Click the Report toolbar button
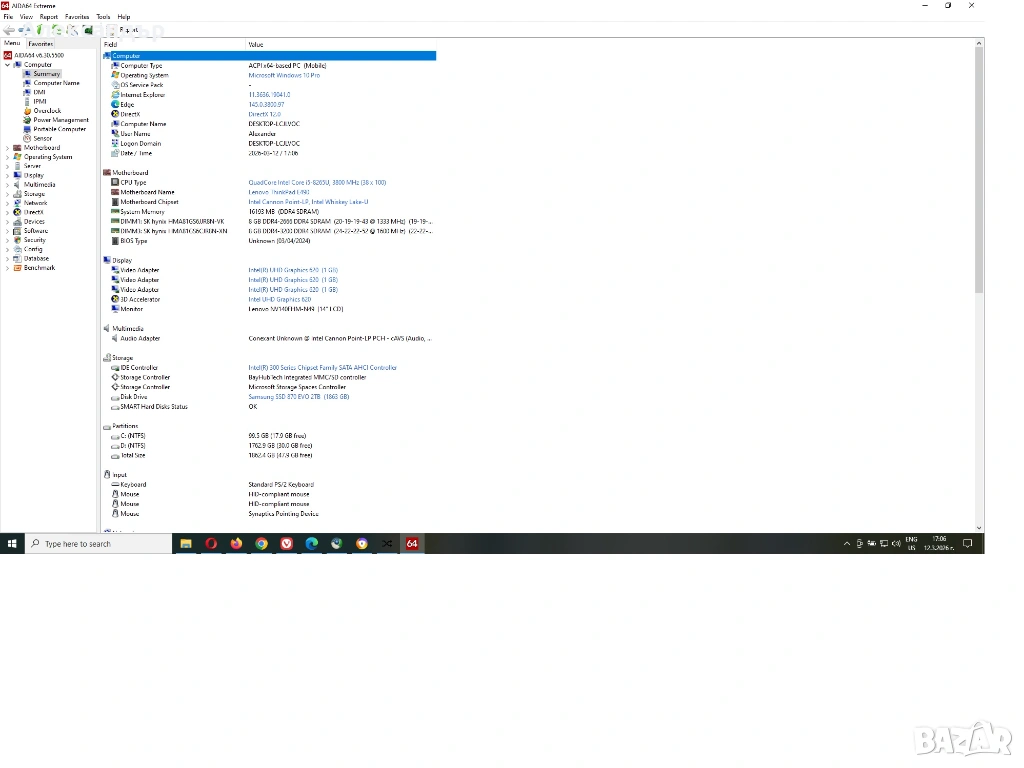 pyautogui.click(x=129, y=30)
